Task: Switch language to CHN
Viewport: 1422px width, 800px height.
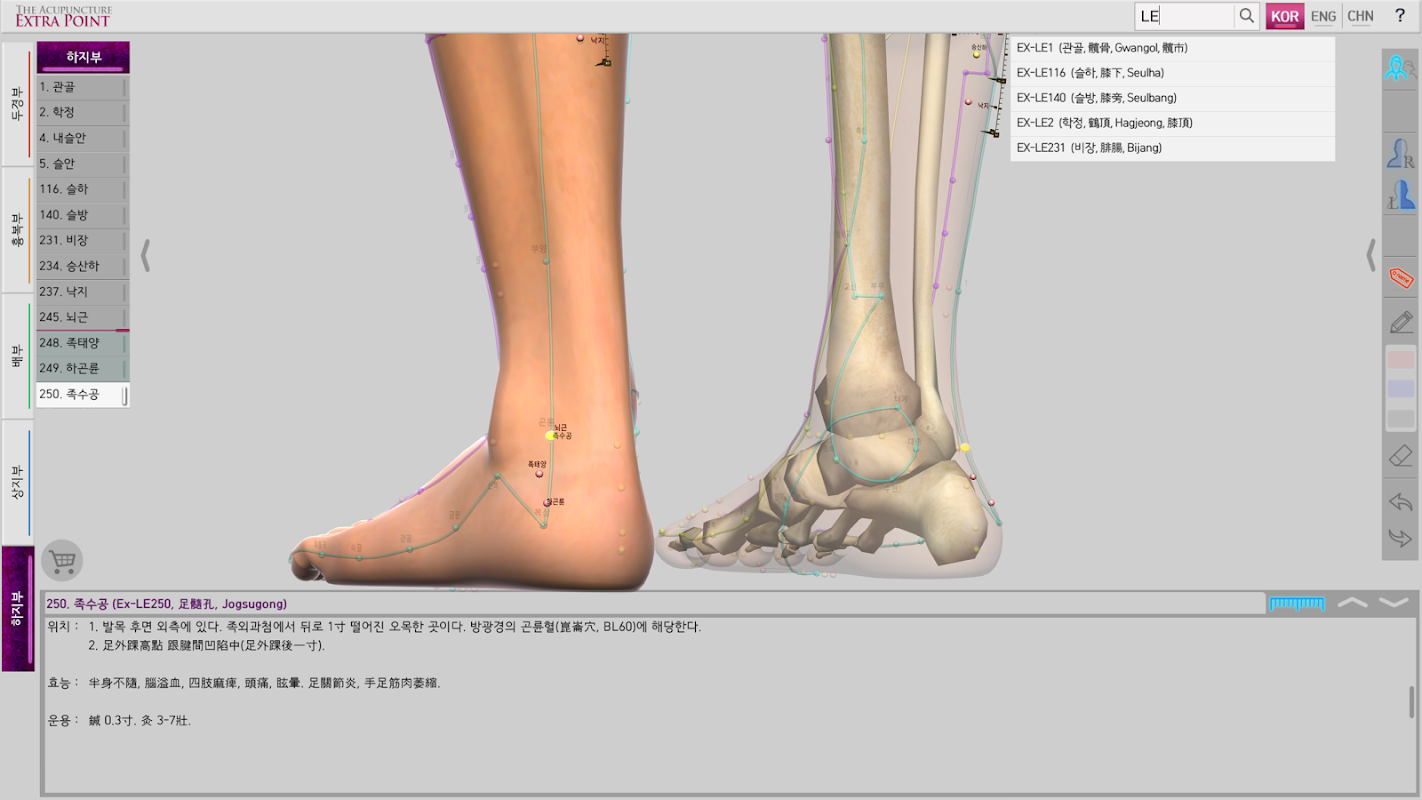Action: [1360, 16]
